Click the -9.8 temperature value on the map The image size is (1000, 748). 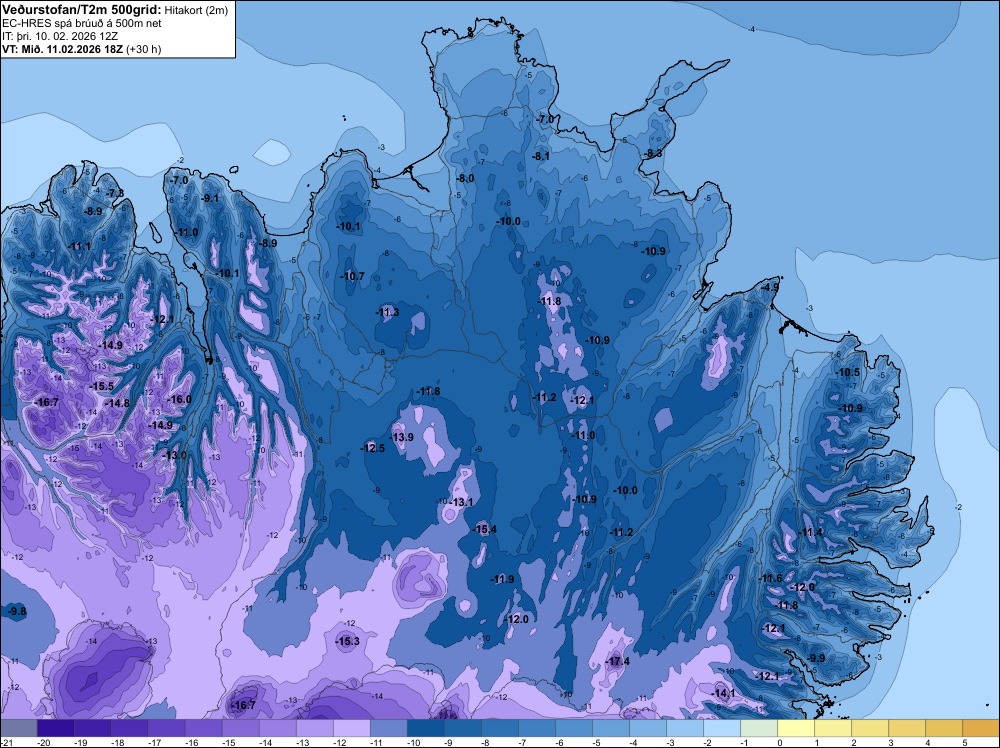click(17, 612)
